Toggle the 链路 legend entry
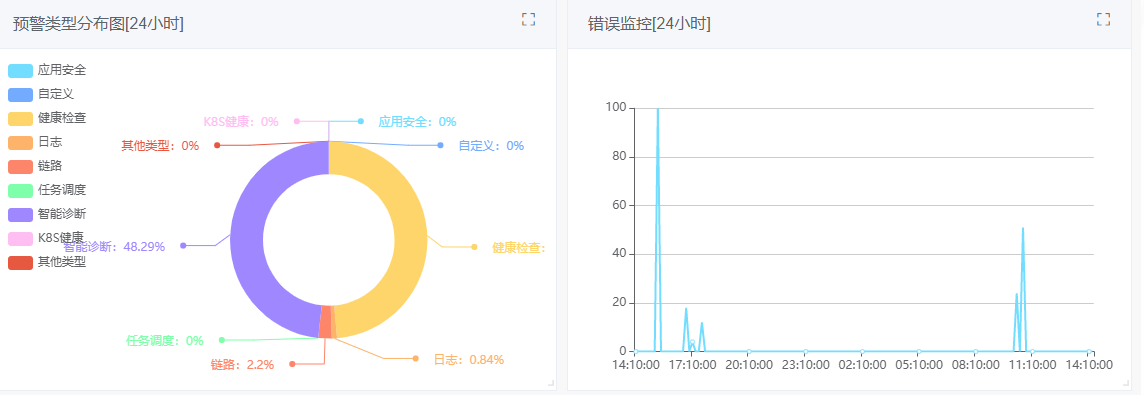Image resolution: width=1144 pixels, height=395 pixels. coord(35,166)
